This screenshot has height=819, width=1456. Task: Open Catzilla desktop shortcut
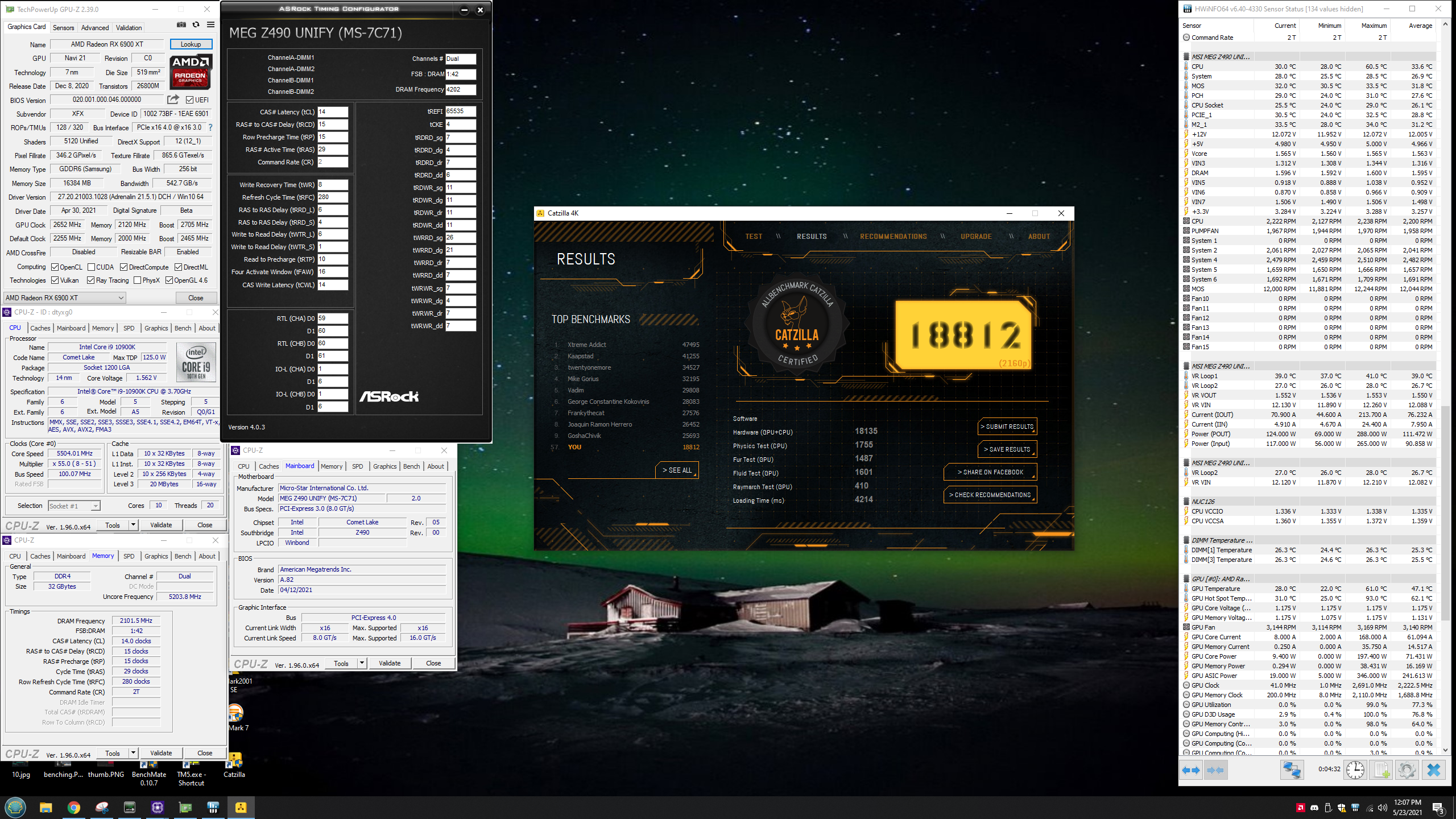234,764
